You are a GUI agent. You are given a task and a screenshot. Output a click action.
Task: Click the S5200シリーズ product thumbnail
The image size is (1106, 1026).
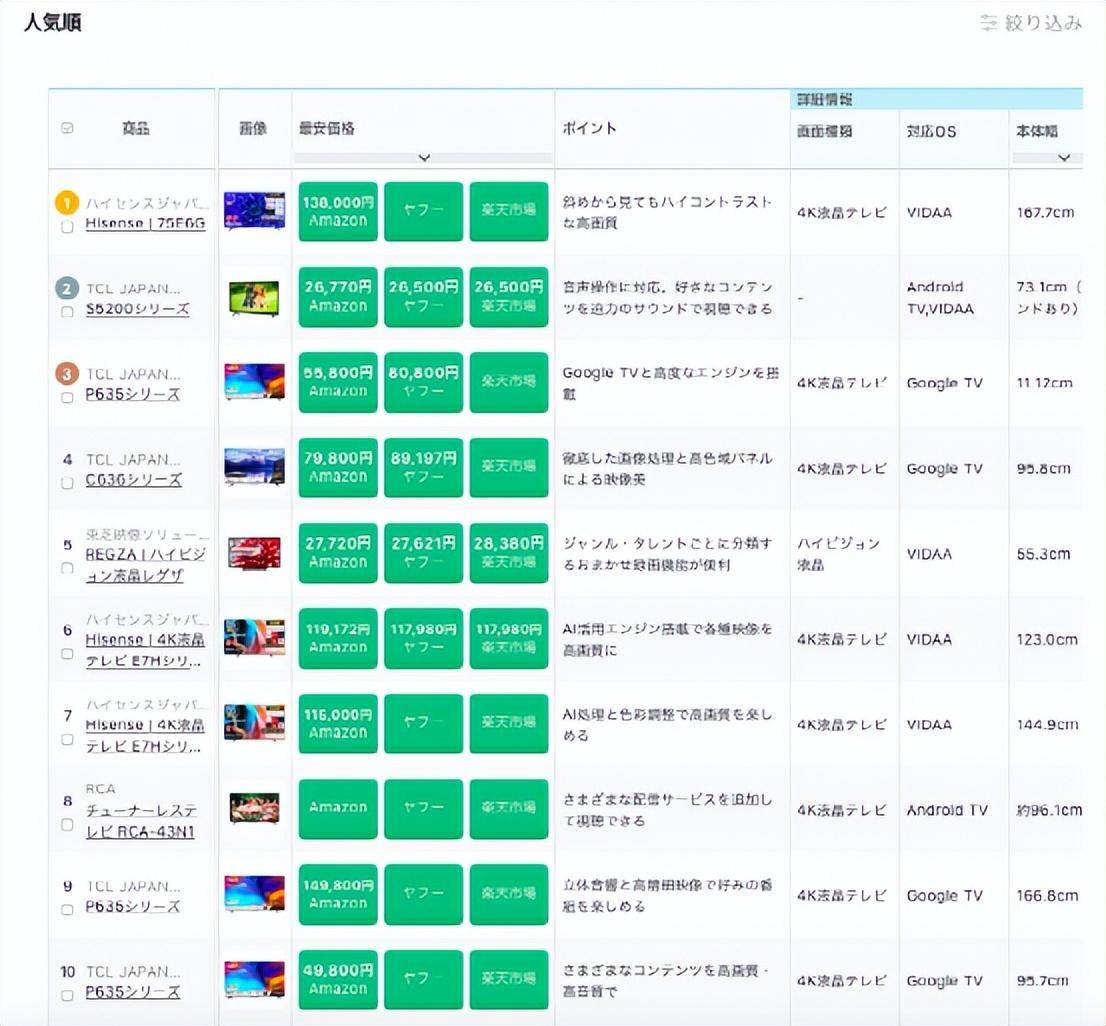tap(255, 298)
